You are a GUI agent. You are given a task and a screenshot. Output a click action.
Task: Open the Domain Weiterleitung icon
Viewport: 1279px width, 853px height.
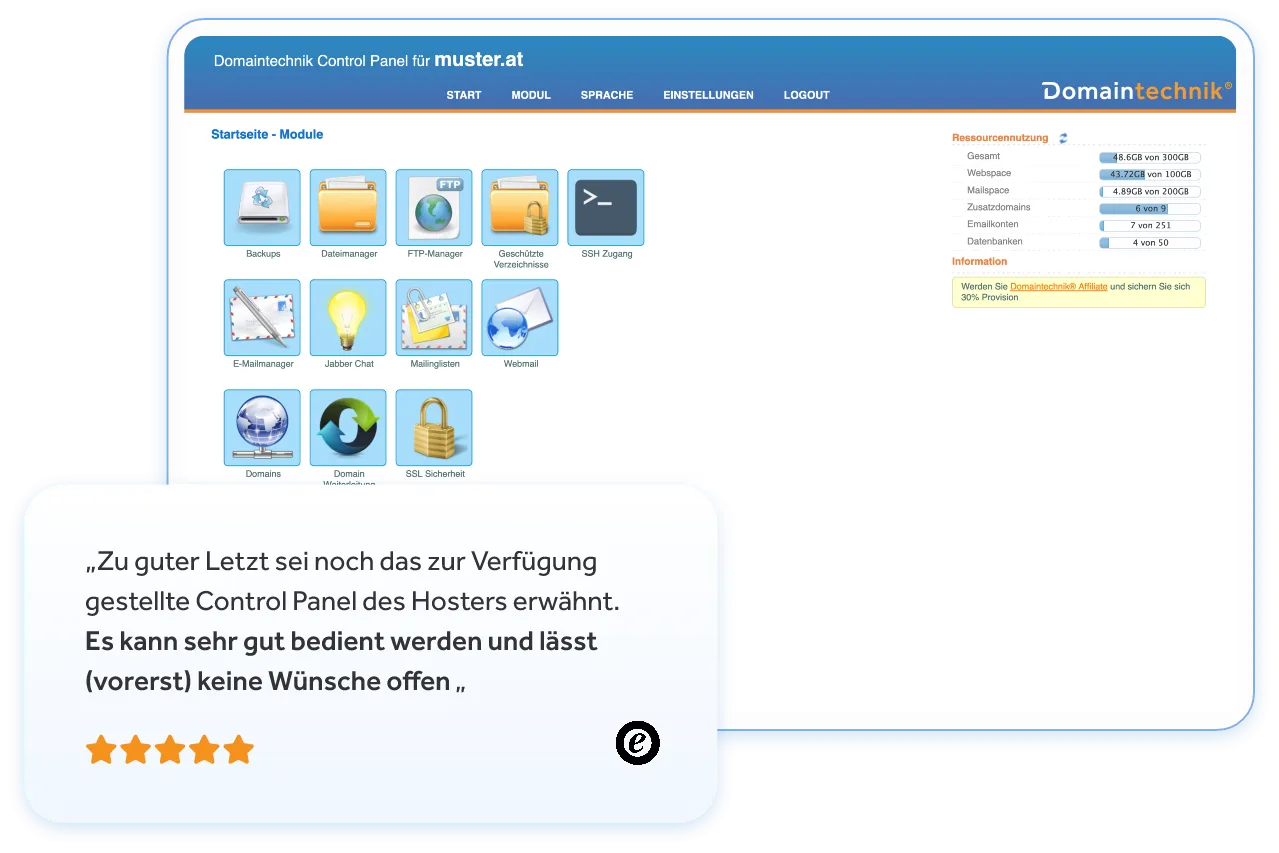[x=348, y=427]
